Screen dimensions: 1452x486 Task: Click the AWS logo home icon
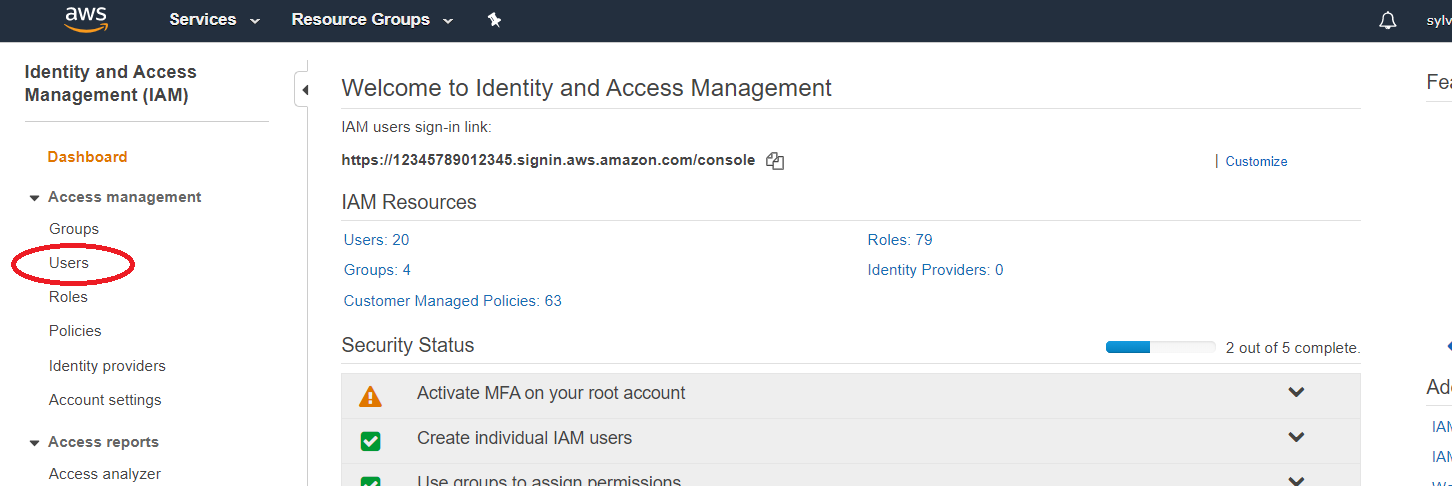point(86,19)
